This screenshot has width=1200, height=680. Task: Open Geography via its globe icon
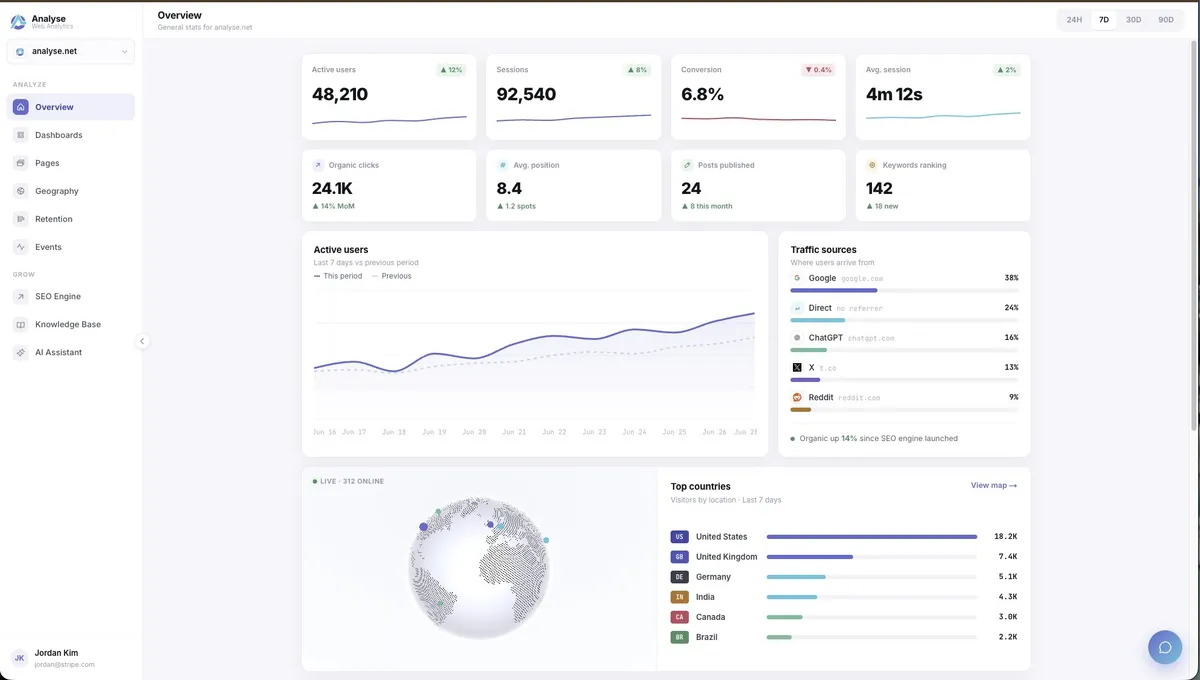(21, 191)
